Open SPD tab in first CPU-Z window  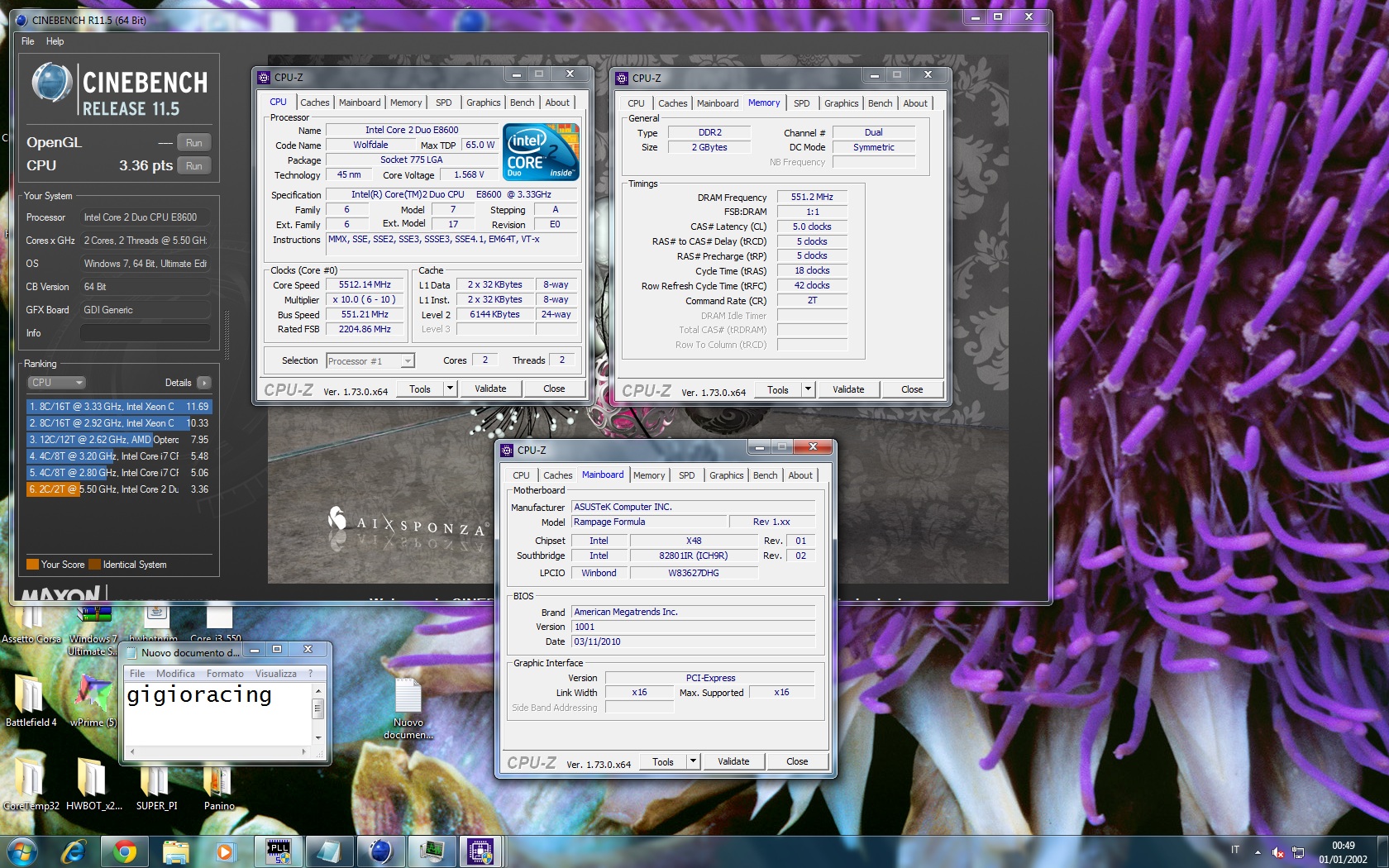tap(444, 103)
